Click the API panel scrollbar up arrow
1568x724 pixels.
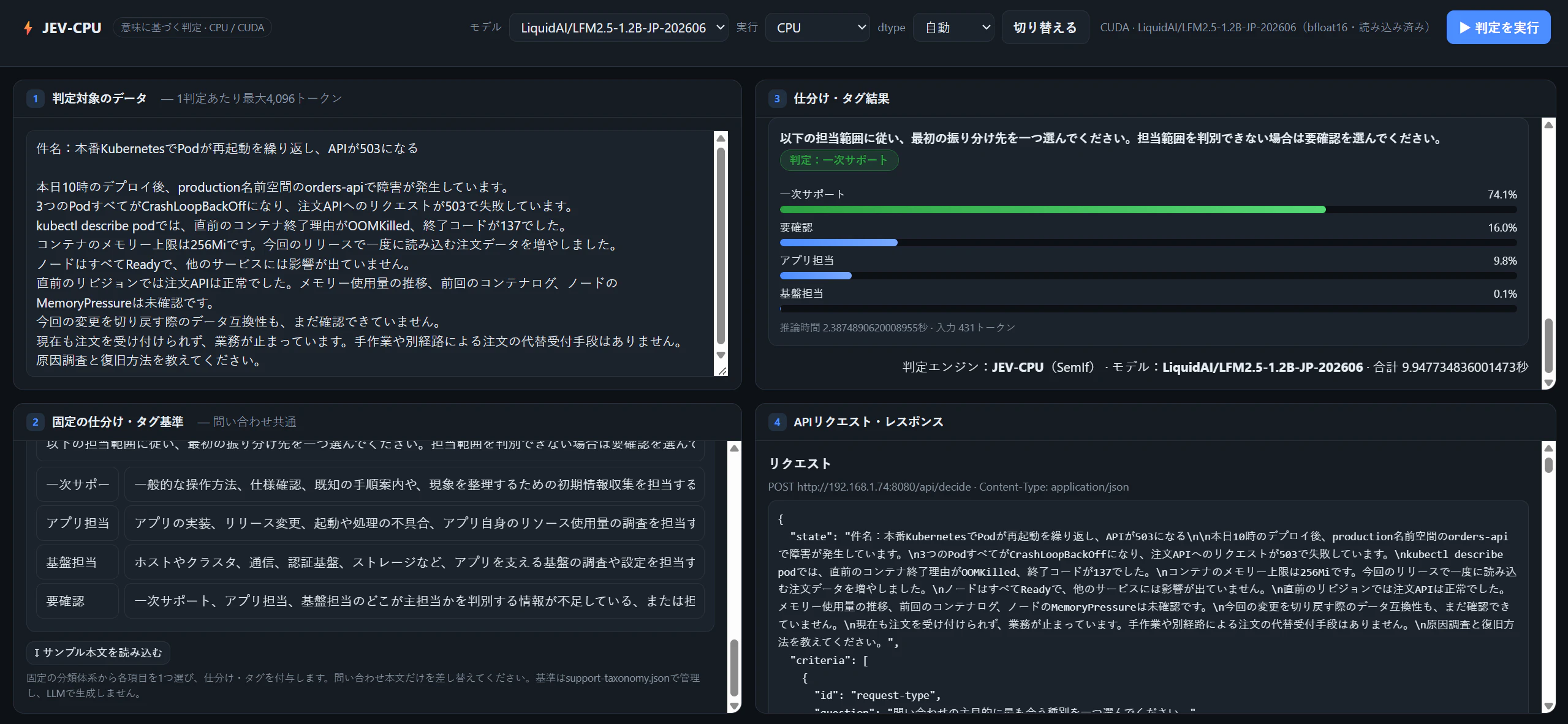click(1548, 448)
